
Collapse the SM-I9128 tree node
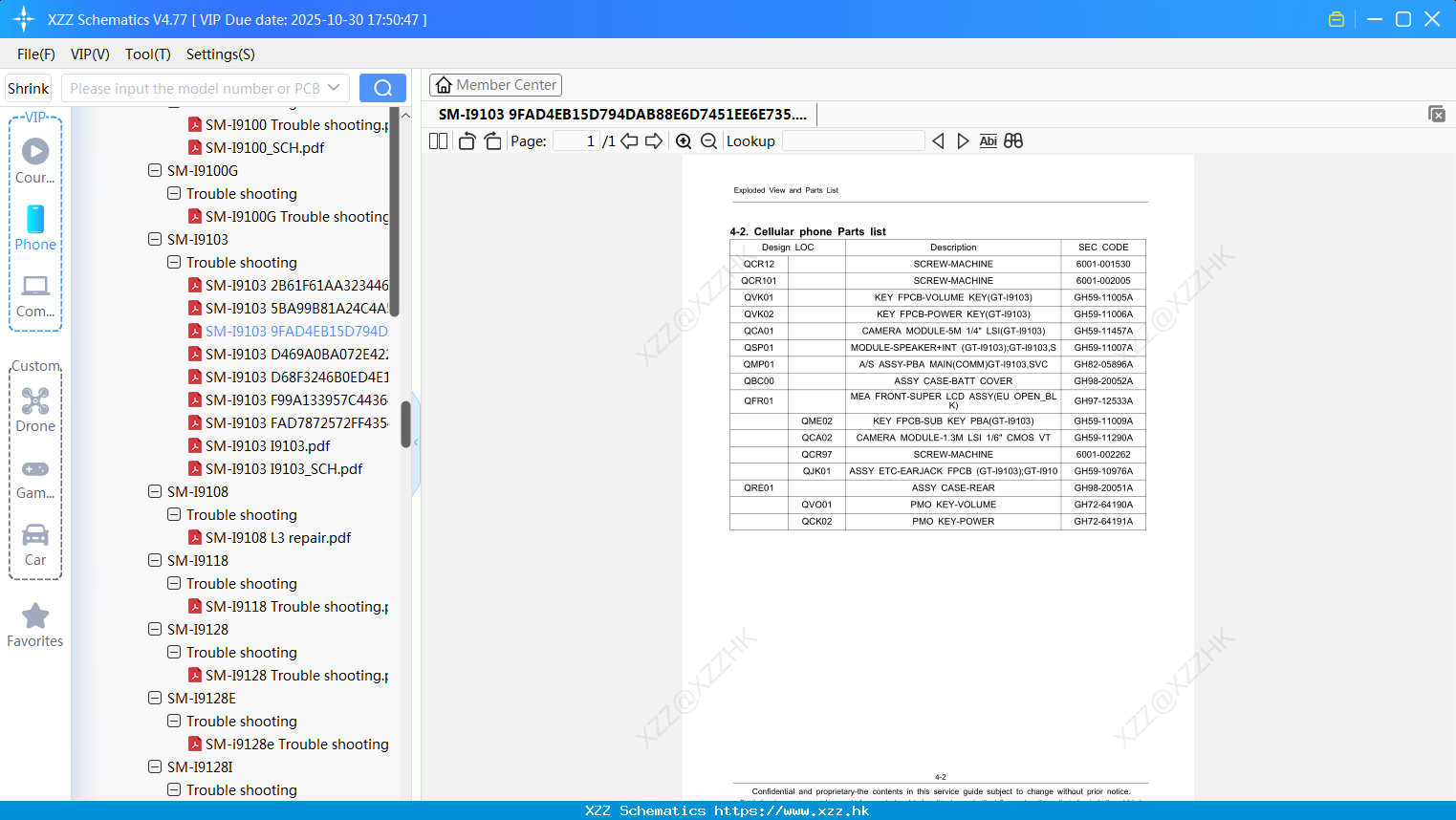(x=155, y=629)
